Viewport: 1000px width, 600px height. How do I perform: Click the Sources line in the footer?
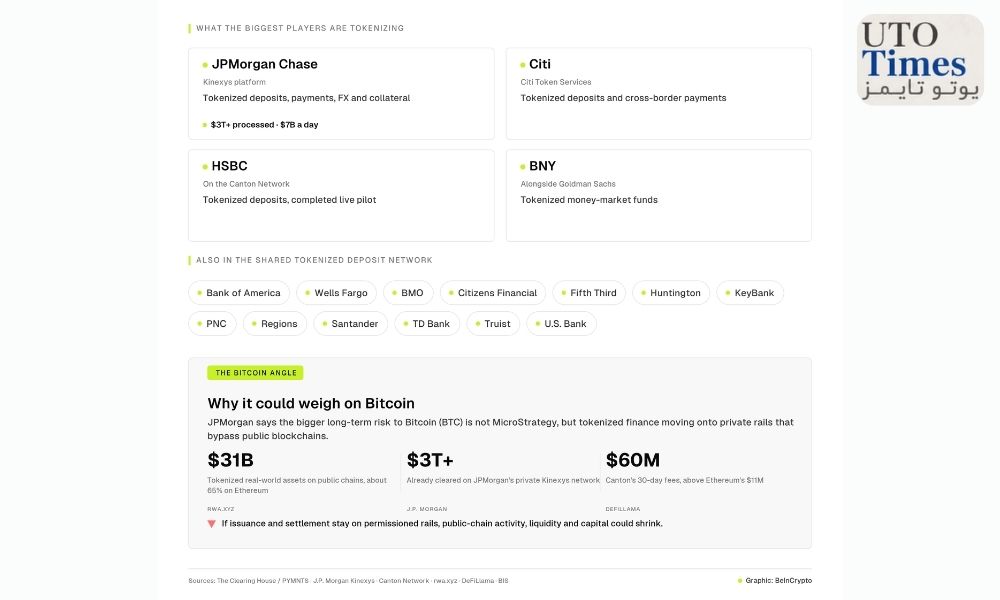348,581
